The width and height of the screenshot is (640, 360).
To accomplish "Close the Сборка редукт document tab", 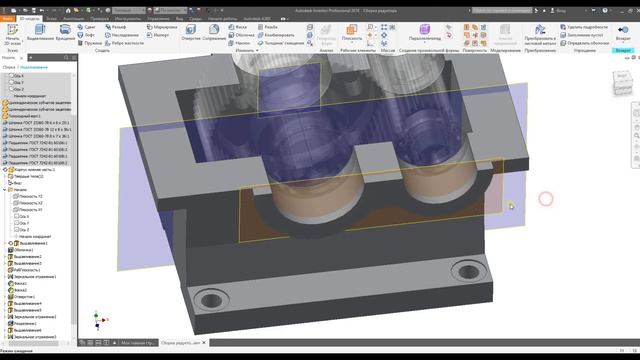I will 204,343.
